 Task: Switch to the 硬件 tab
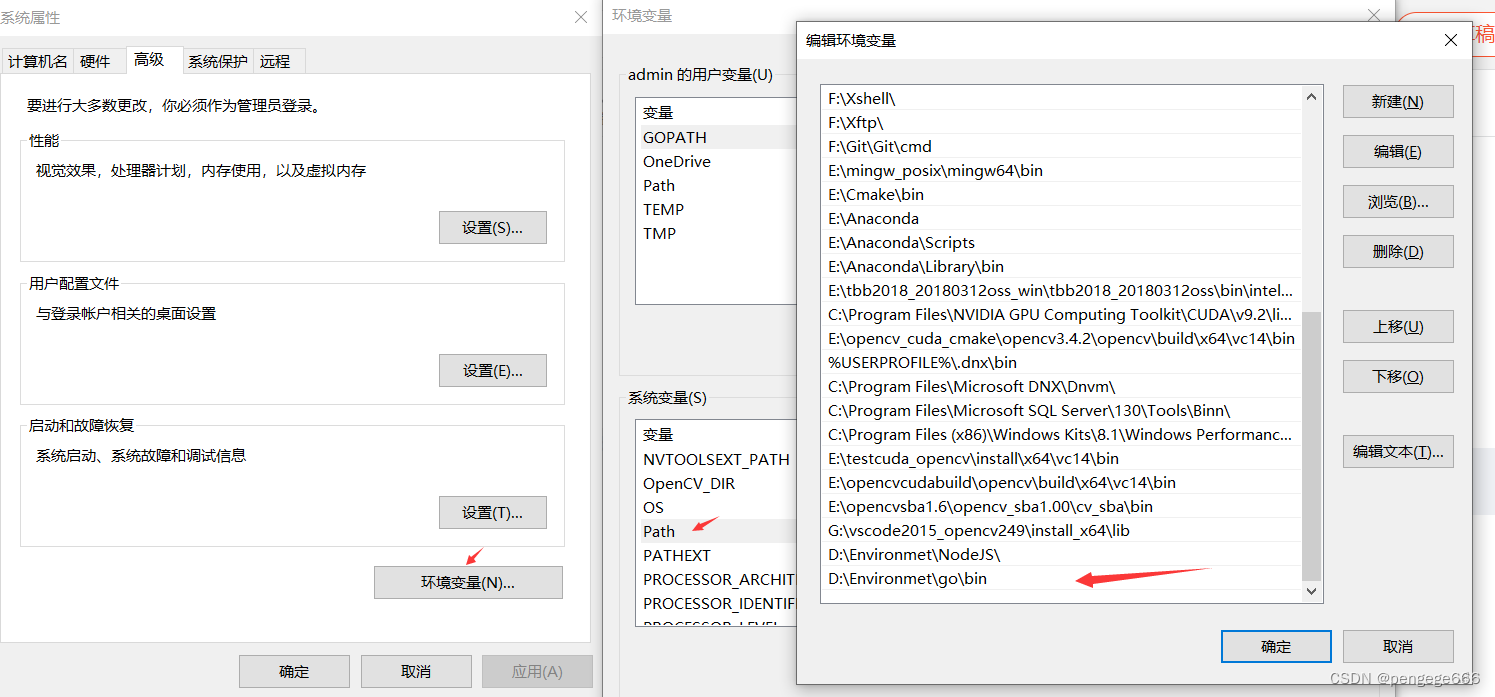[96, 61]
